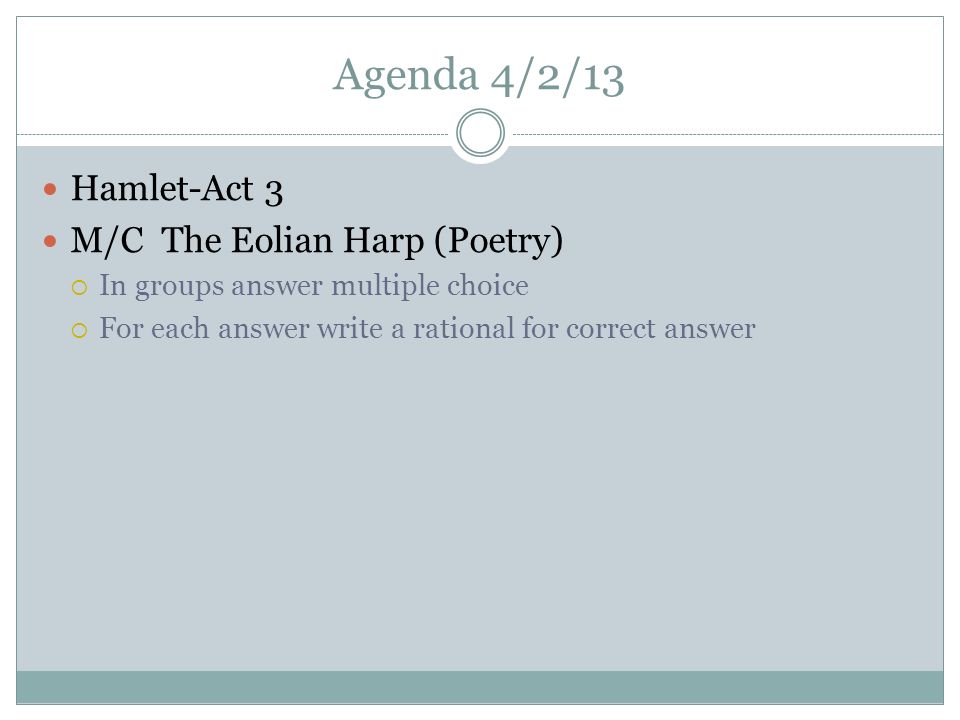Click the date 4/2/13 in the title
Viewport: 960px width, 720px height.
click(557, 78)
